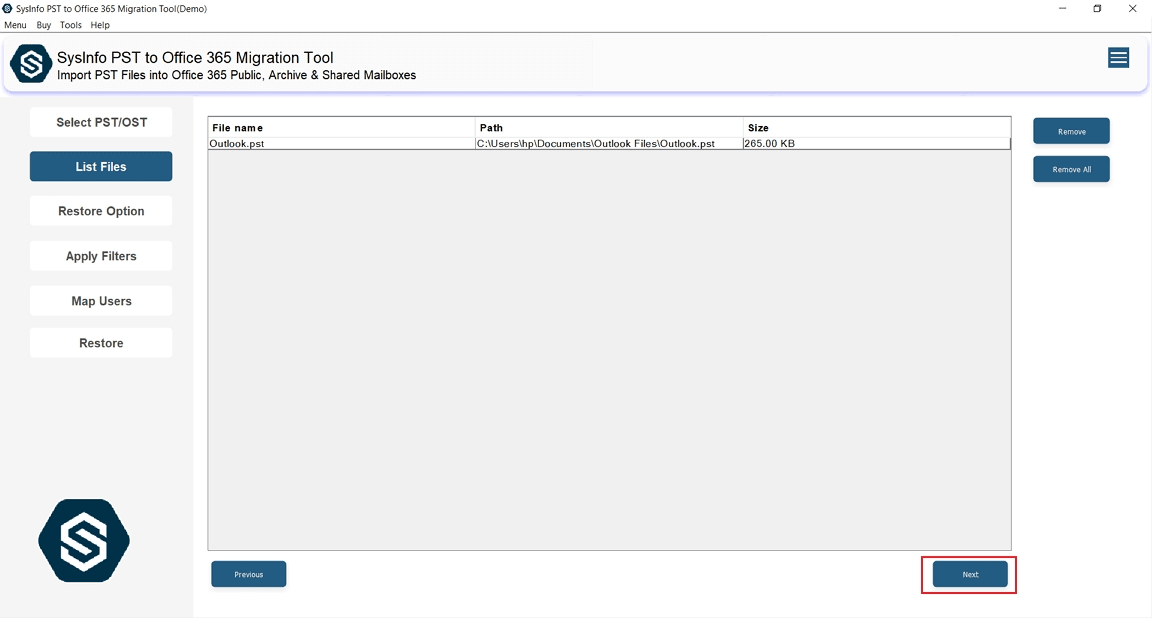This screenshot has width=1152, height=618.
Task: Click the Remove button
Action: tap(1071, 131)
